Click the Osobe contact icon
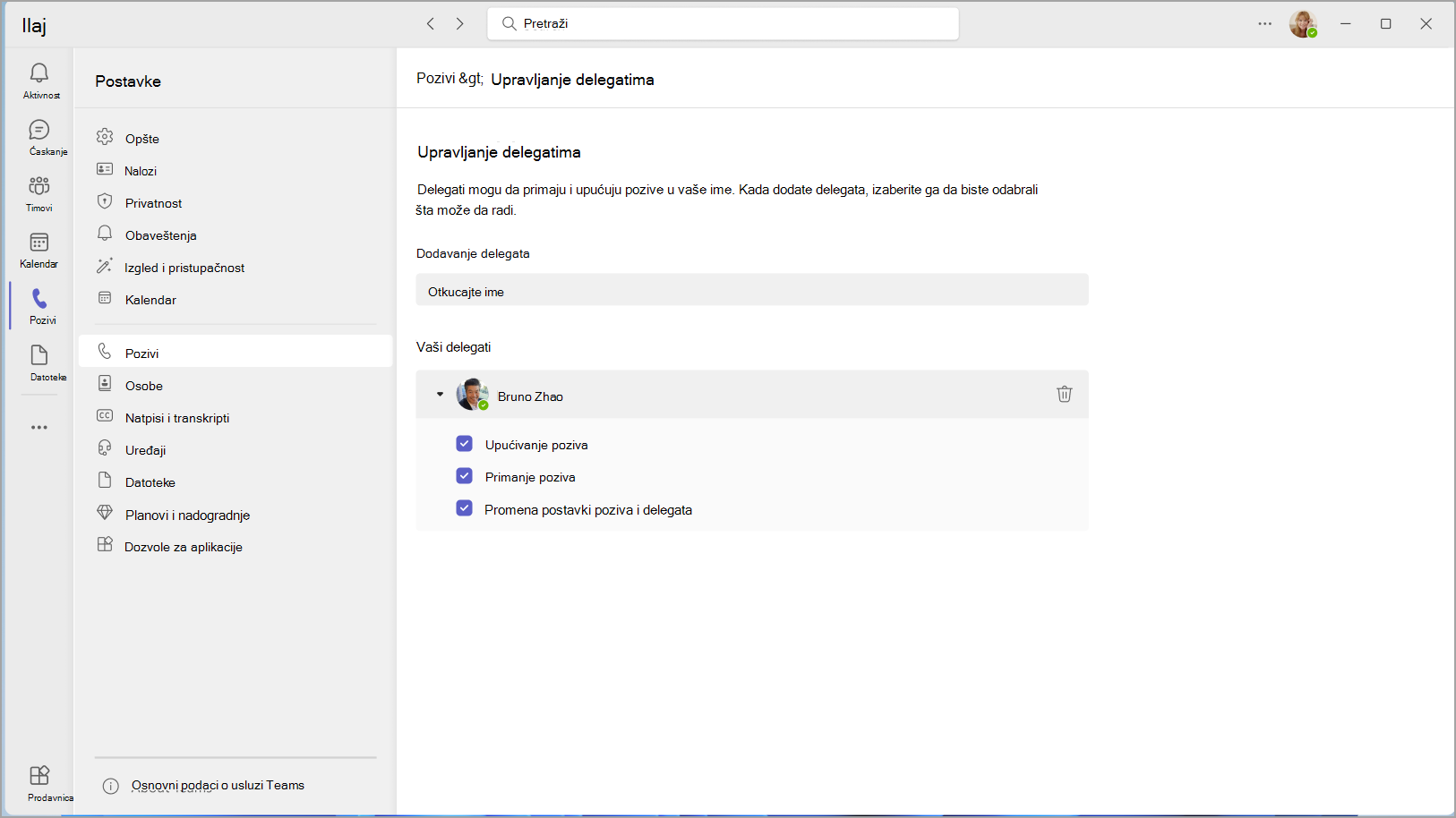The image size is (1456, 818). point(105,384)
